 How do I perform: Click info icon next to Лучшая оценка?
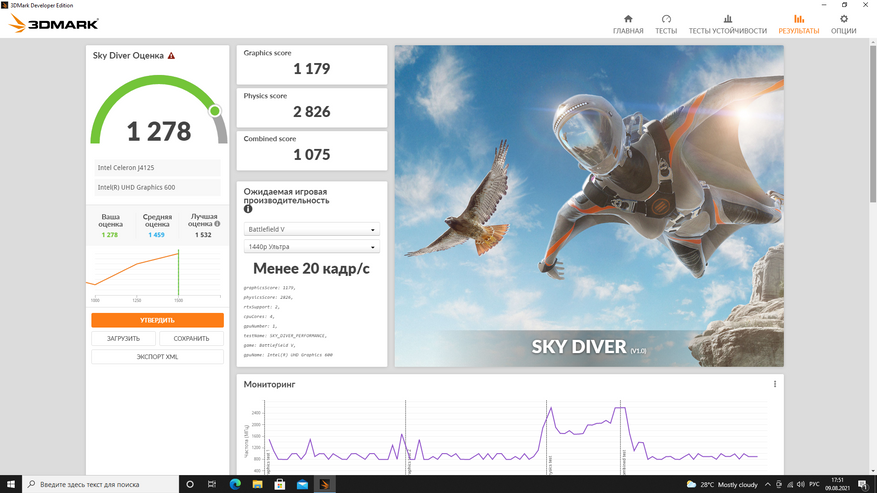(x=217, y=223)
